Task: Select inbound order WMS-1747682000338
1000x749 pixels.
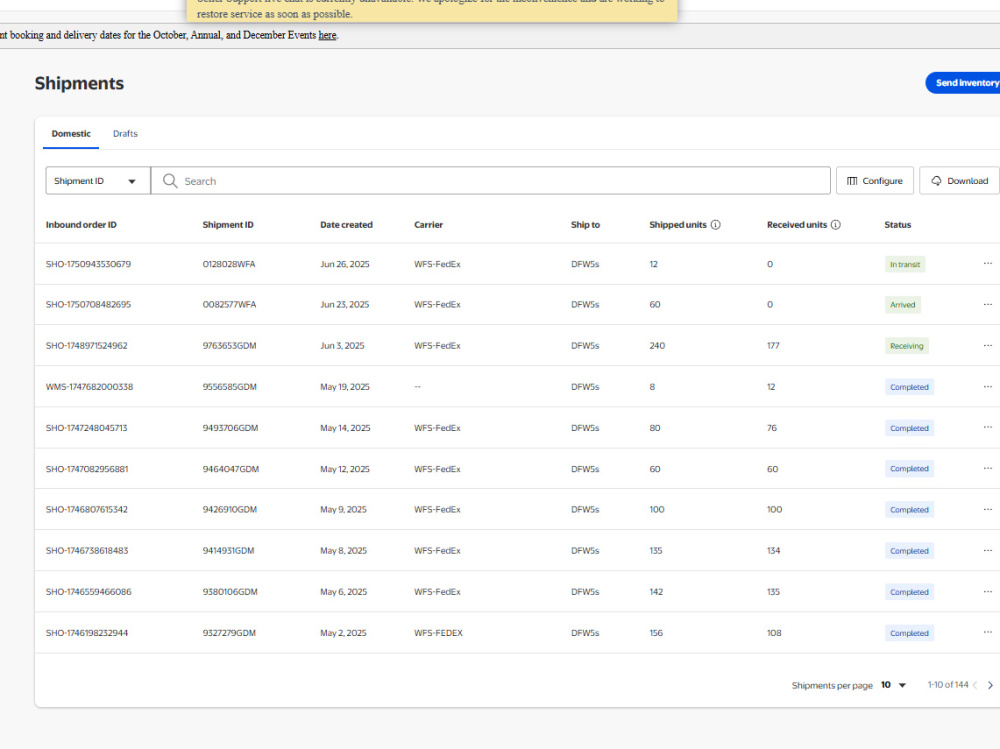Action: [x=89, y=387]
